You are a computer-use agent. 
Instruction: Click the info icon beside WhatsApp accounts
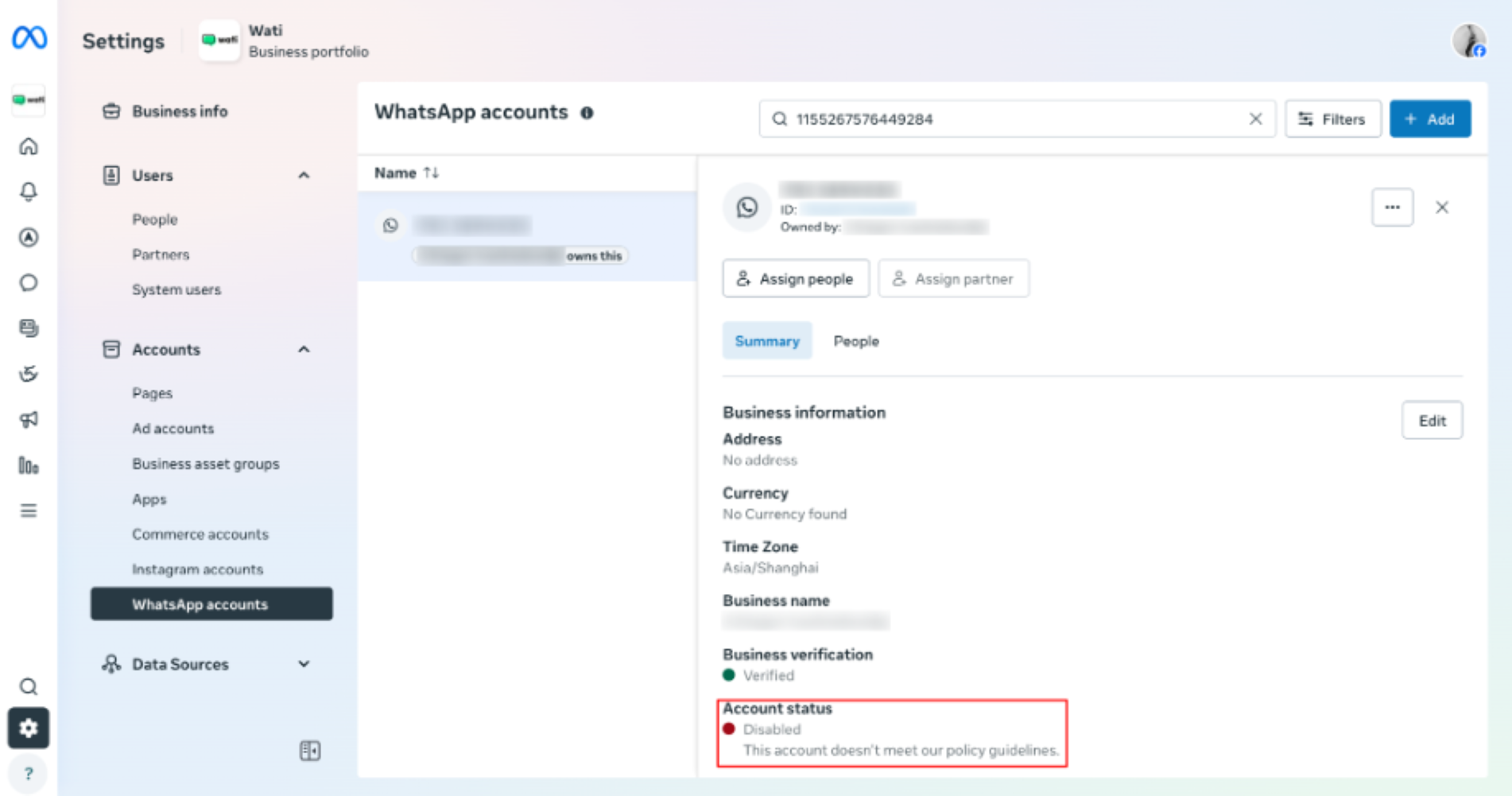coord(587,113)
